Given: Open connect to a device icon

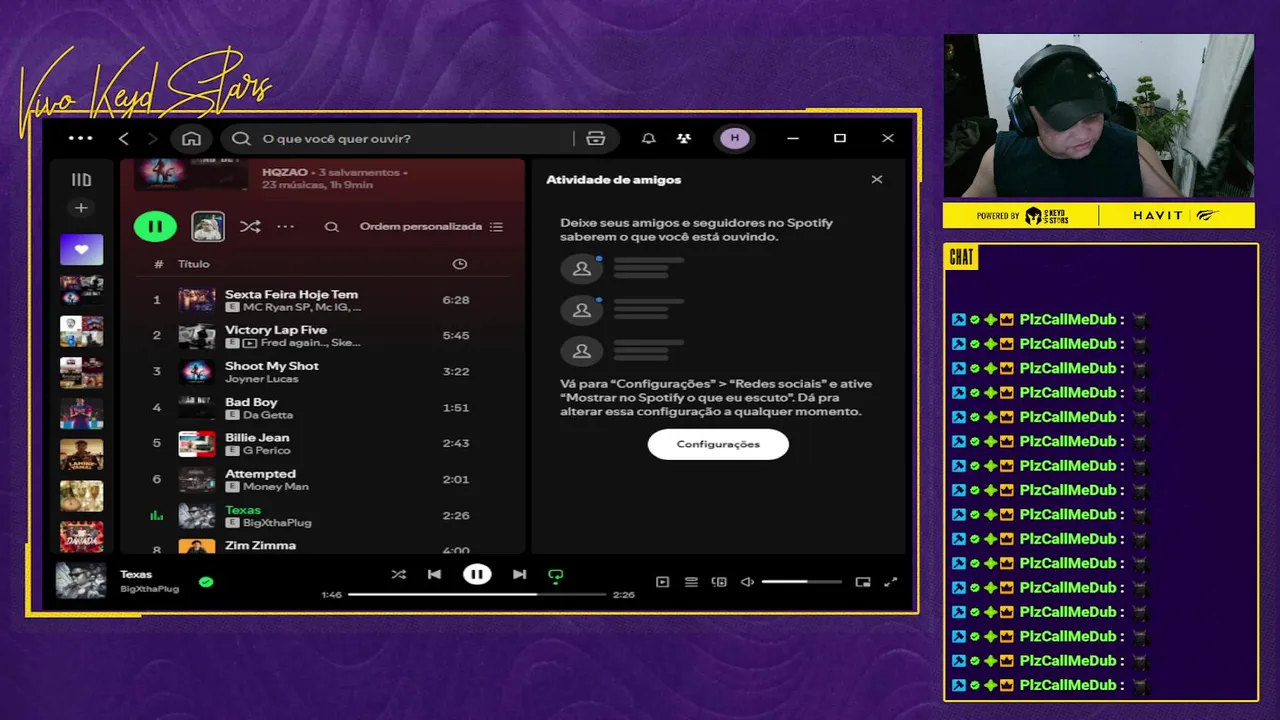Looking at the screenshot, I should (719, 582).
